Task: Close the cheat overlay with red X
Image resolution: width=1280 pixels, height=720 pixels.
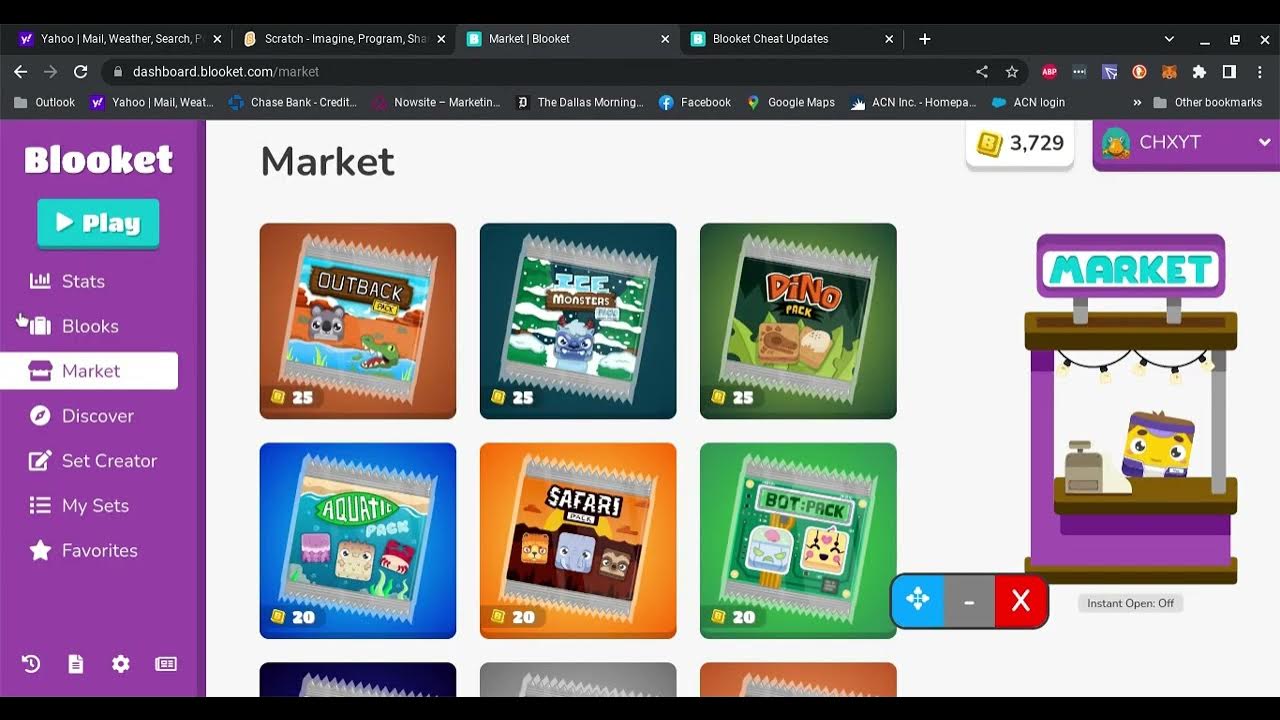Action: 1021,600
